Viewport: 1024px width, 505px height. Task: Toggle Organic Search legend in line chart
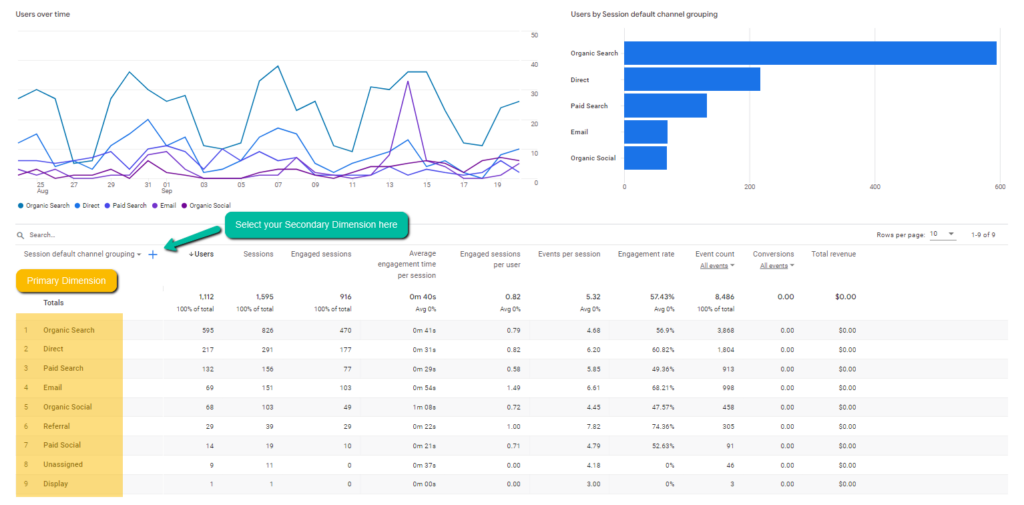point(44,206)
